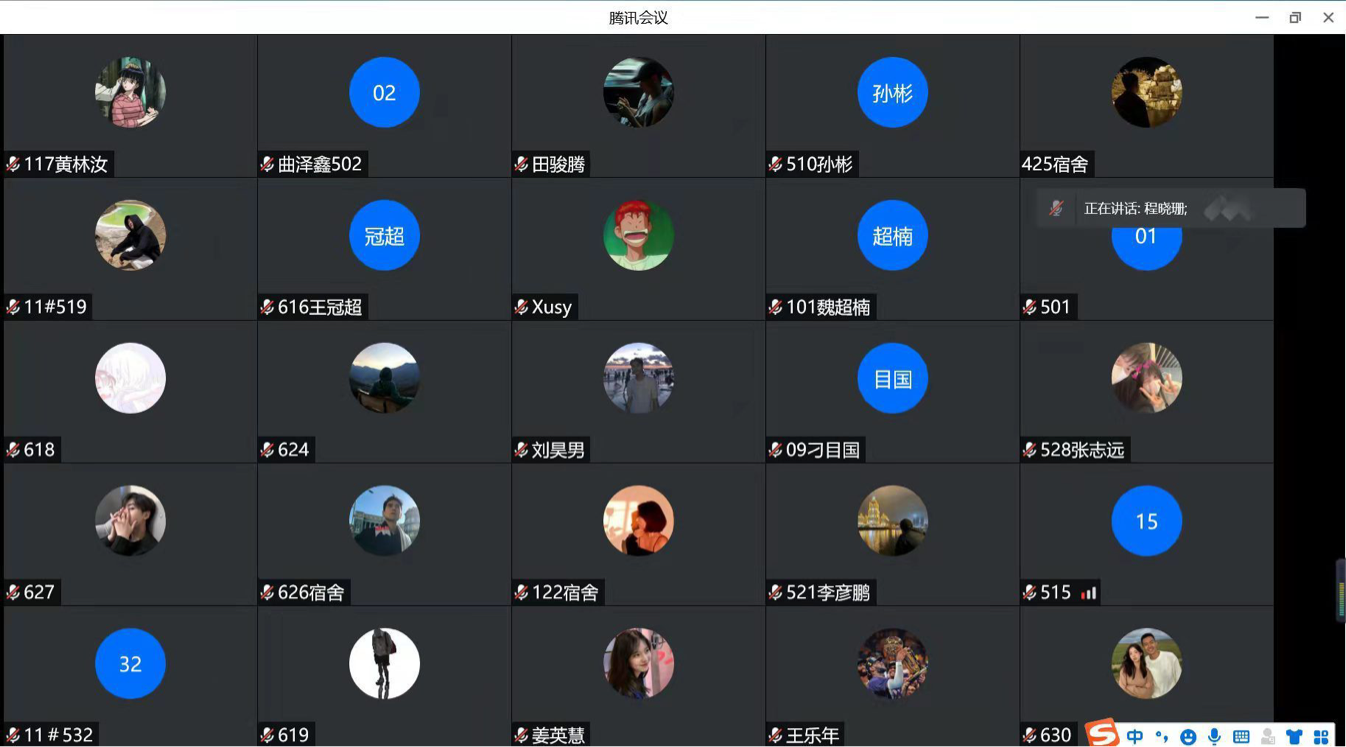Start Sogou voice input microphone
This screenshot has height=747, width=1346.
(x=1214, y=737)
